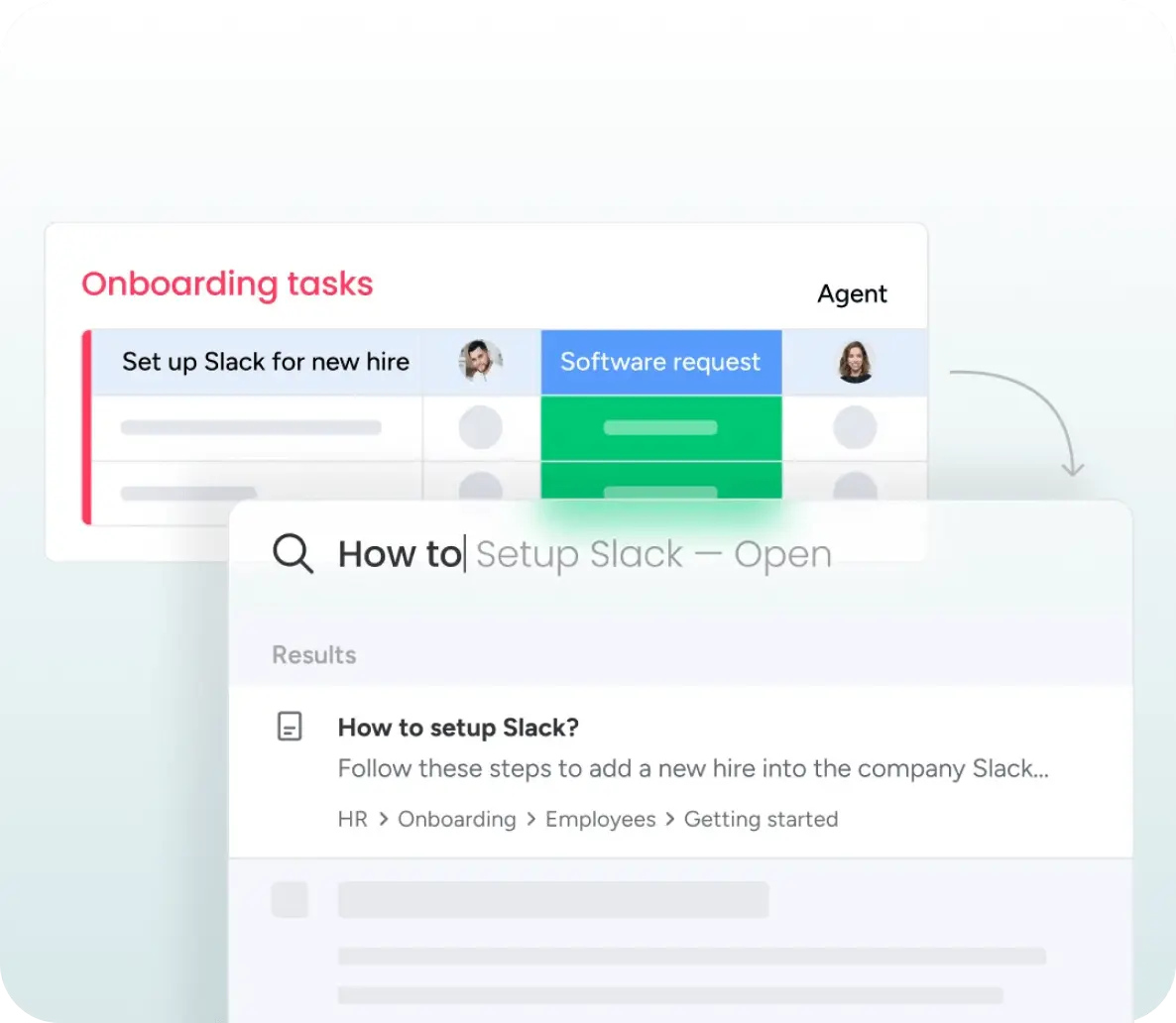This screenshot has width=1176, height=1023.
Task: Open the male assignee avatar on Slack task
Action: click(x=480, y=361)
